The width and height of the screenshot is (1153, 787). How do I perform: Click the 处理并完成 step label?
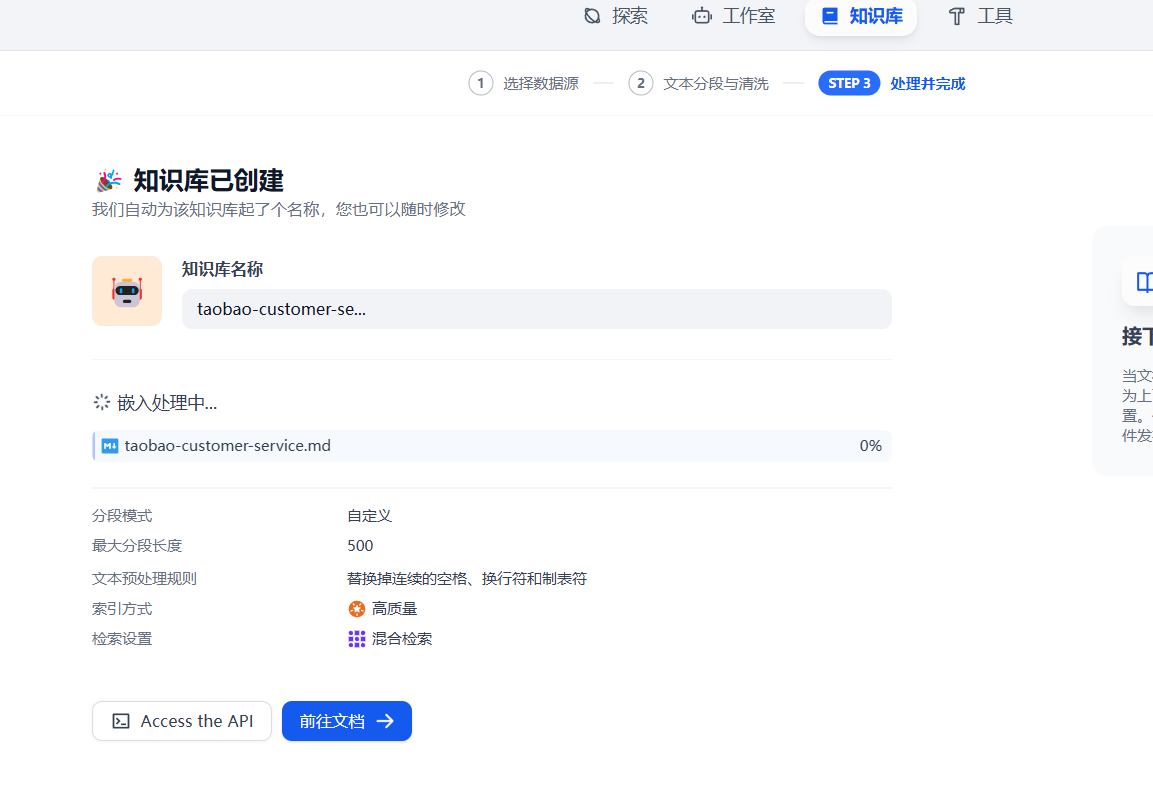(927, 84)
